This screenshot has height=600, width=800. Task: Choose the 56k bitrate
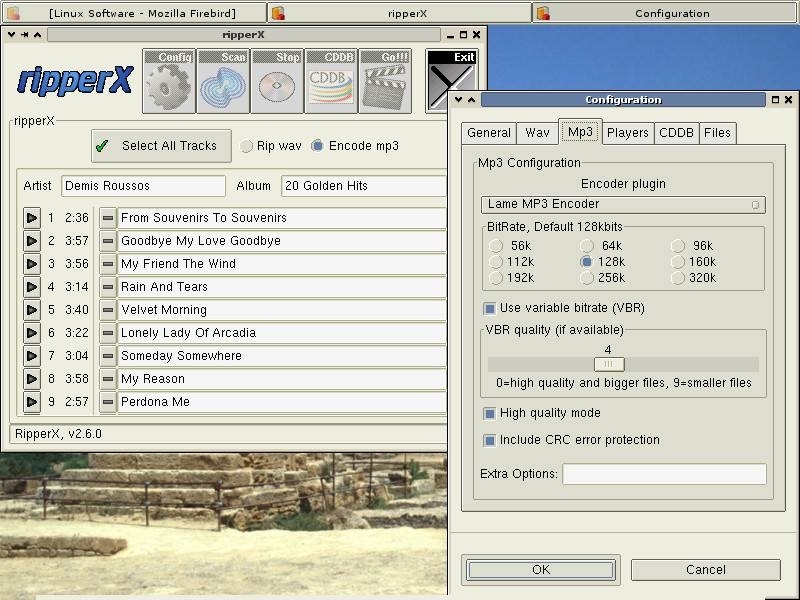(x=510, y=246)
